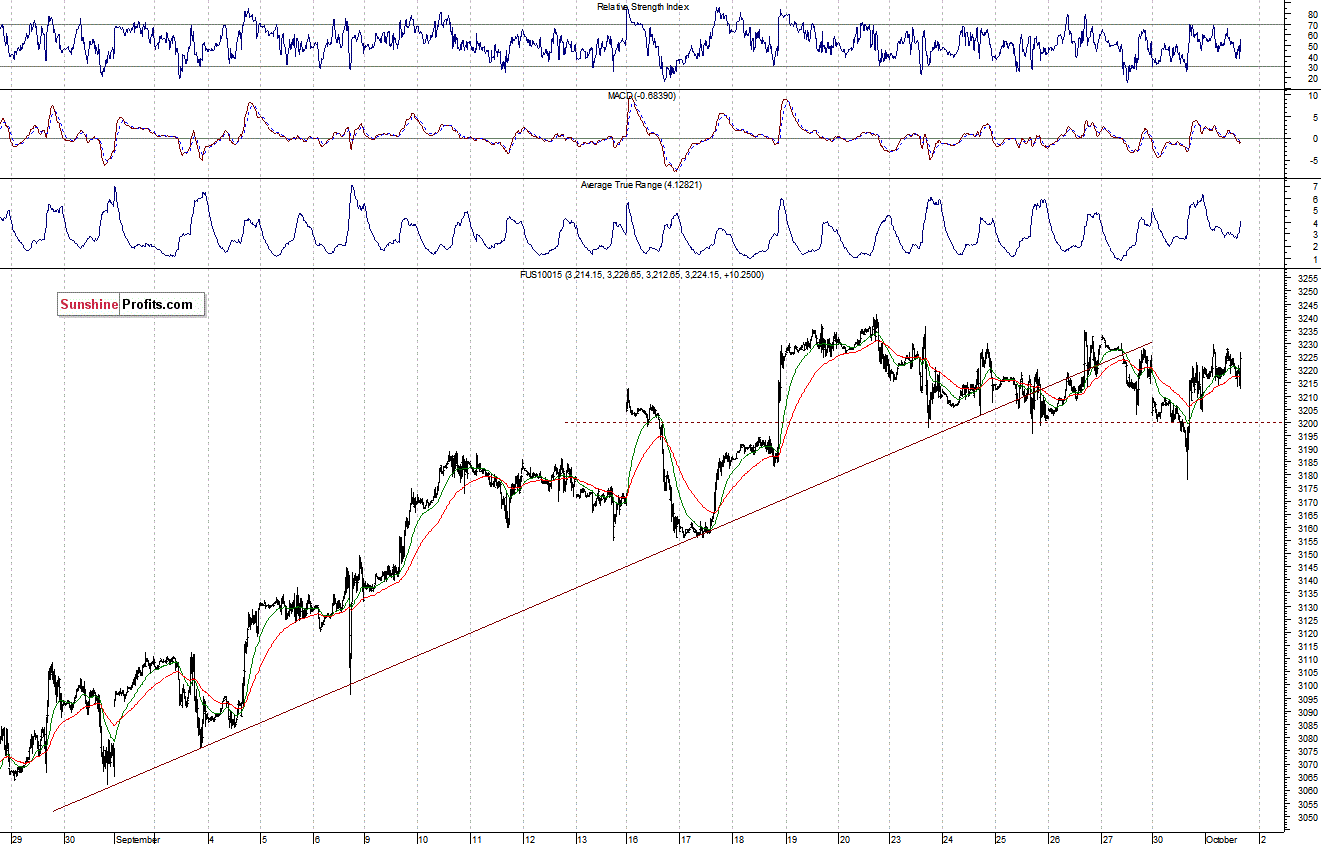Click the date axis label 29
This screenshot has height=844, width=1321.
[x=17, y=839]
